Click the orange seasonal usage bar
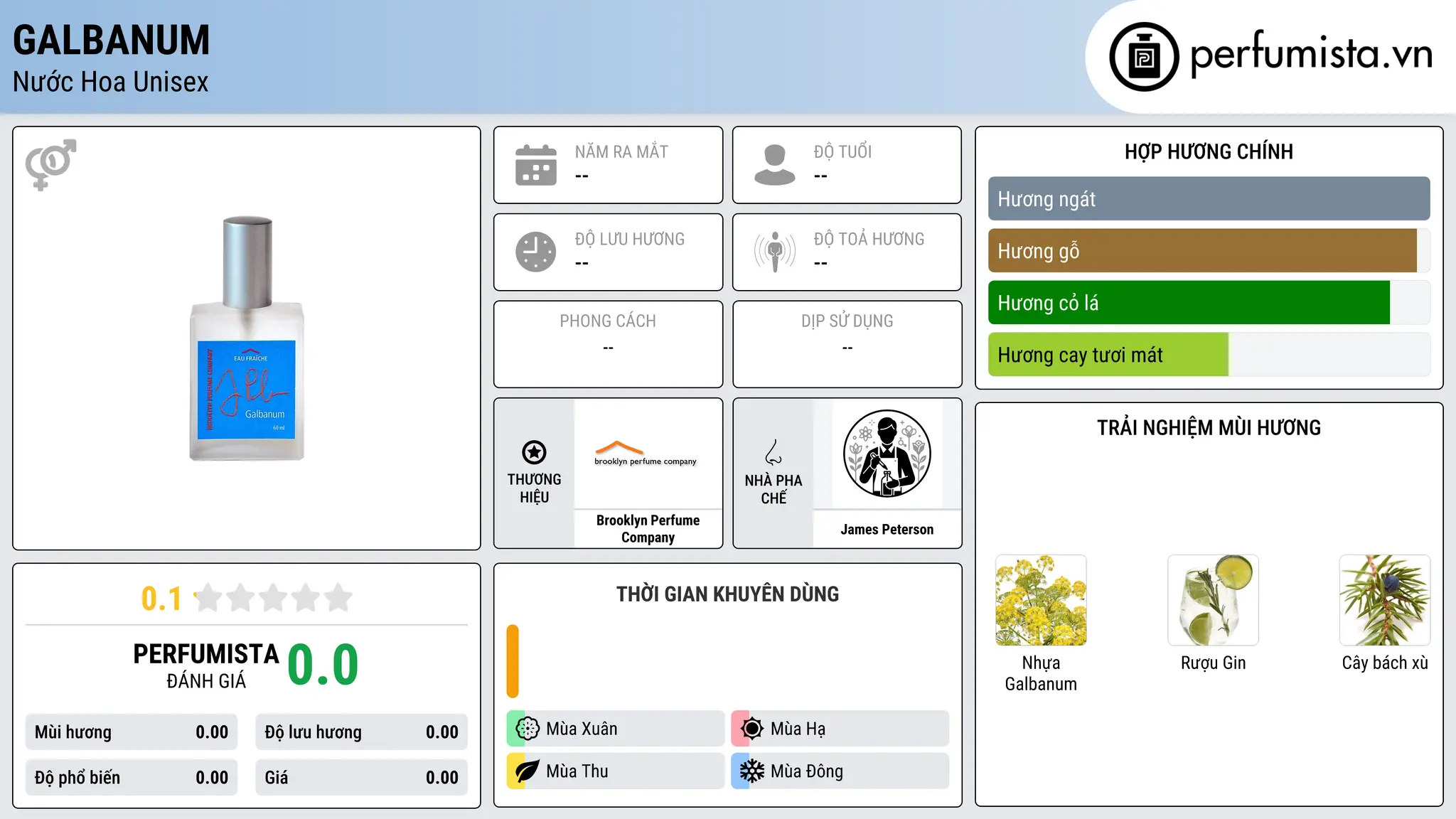 pos(513,661)
